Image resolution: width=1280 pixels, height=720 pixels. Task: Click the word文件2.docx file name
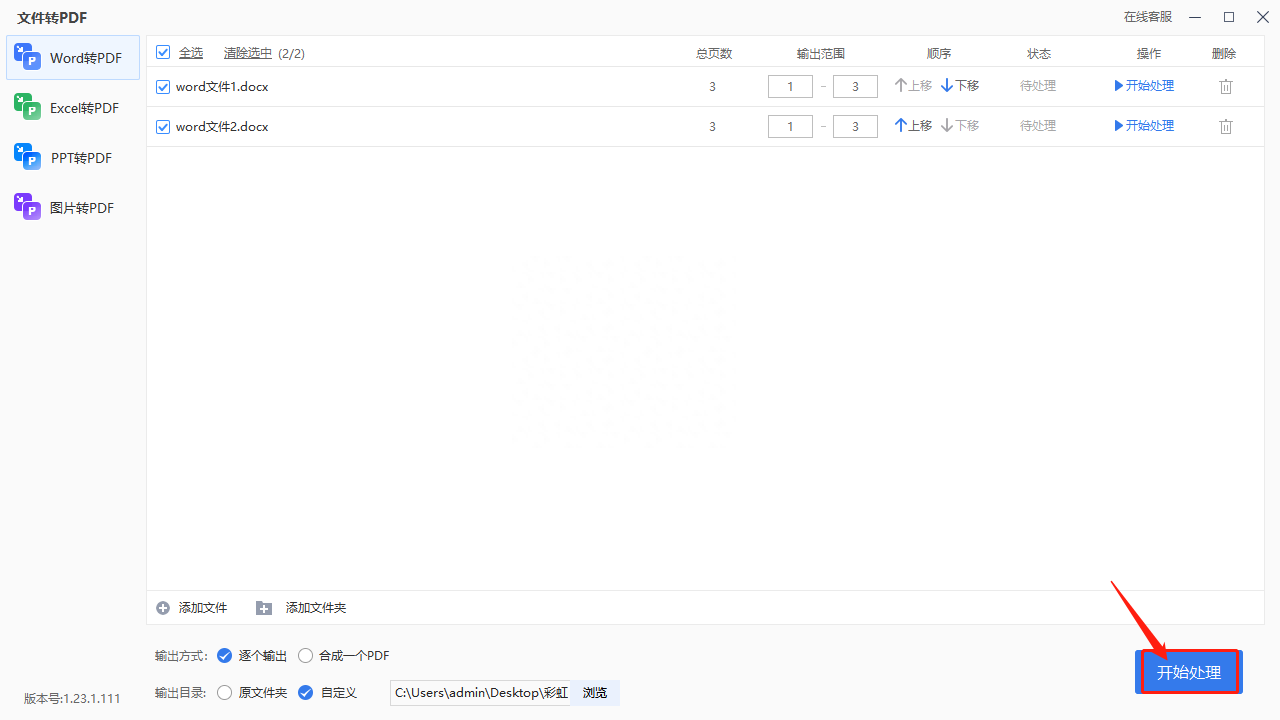[222, 127]
